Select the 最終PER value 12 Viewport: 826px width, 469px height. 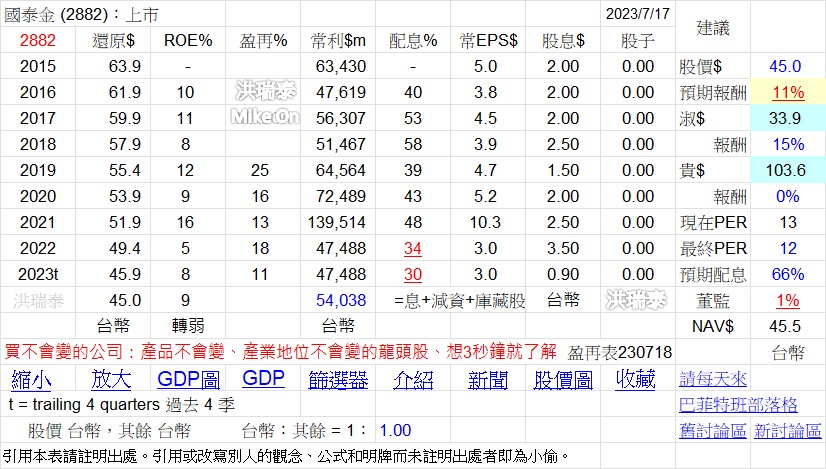click(788, 248)
